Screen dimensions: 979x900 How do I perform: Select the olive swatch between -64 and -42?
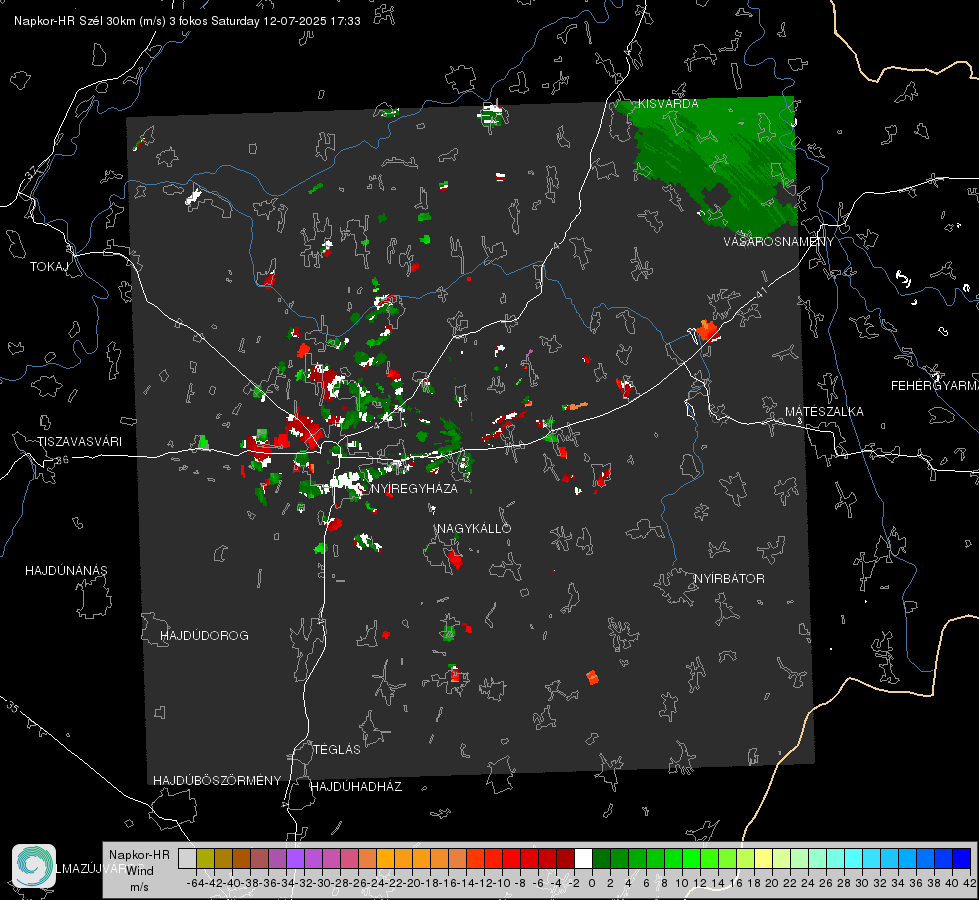click(x=205, y=859)
